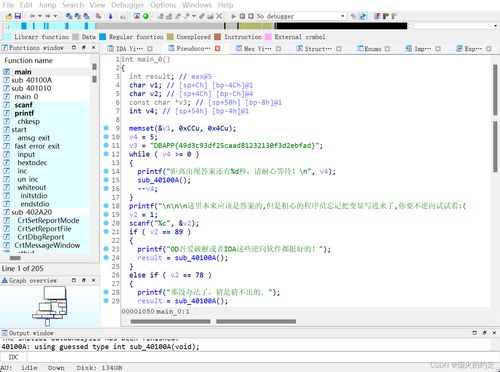Close the Functions window panel
This screenshot has height=372, width=500.
coord(94,48)
